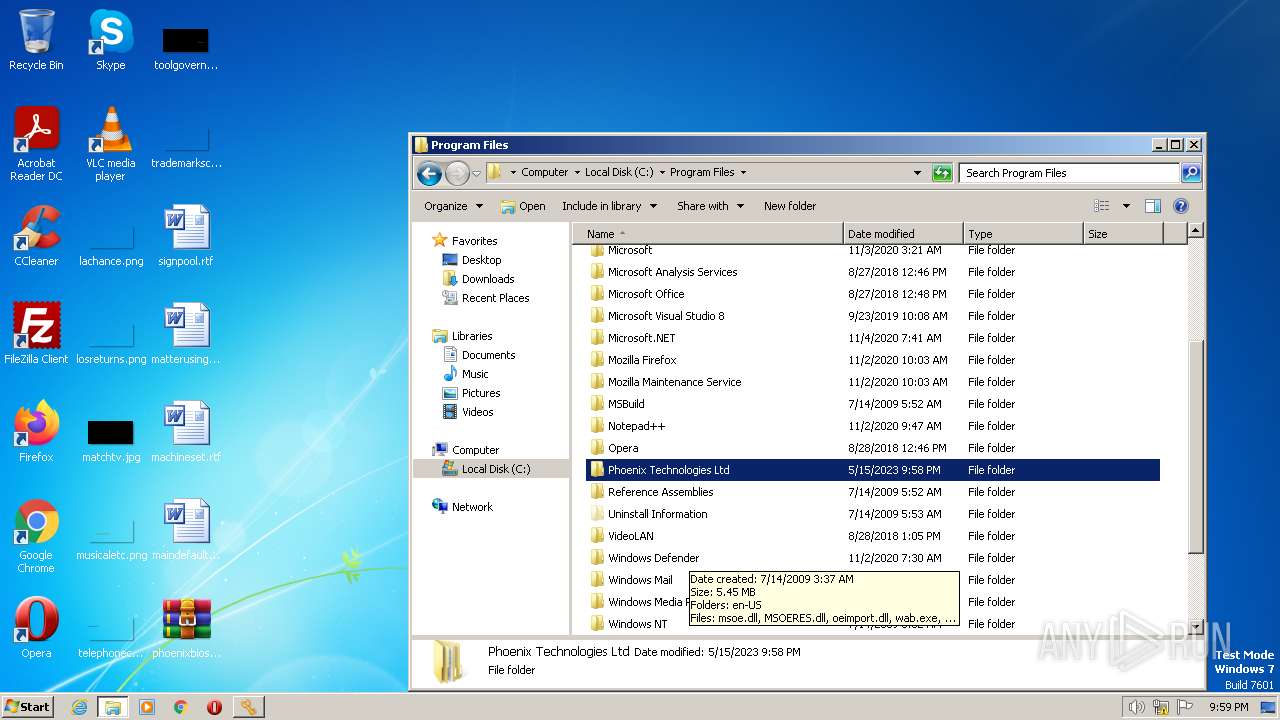Select the VideoLAN folder
Image resolution: width=1280 pixels, height=720 pixels.
pos(630,536)
